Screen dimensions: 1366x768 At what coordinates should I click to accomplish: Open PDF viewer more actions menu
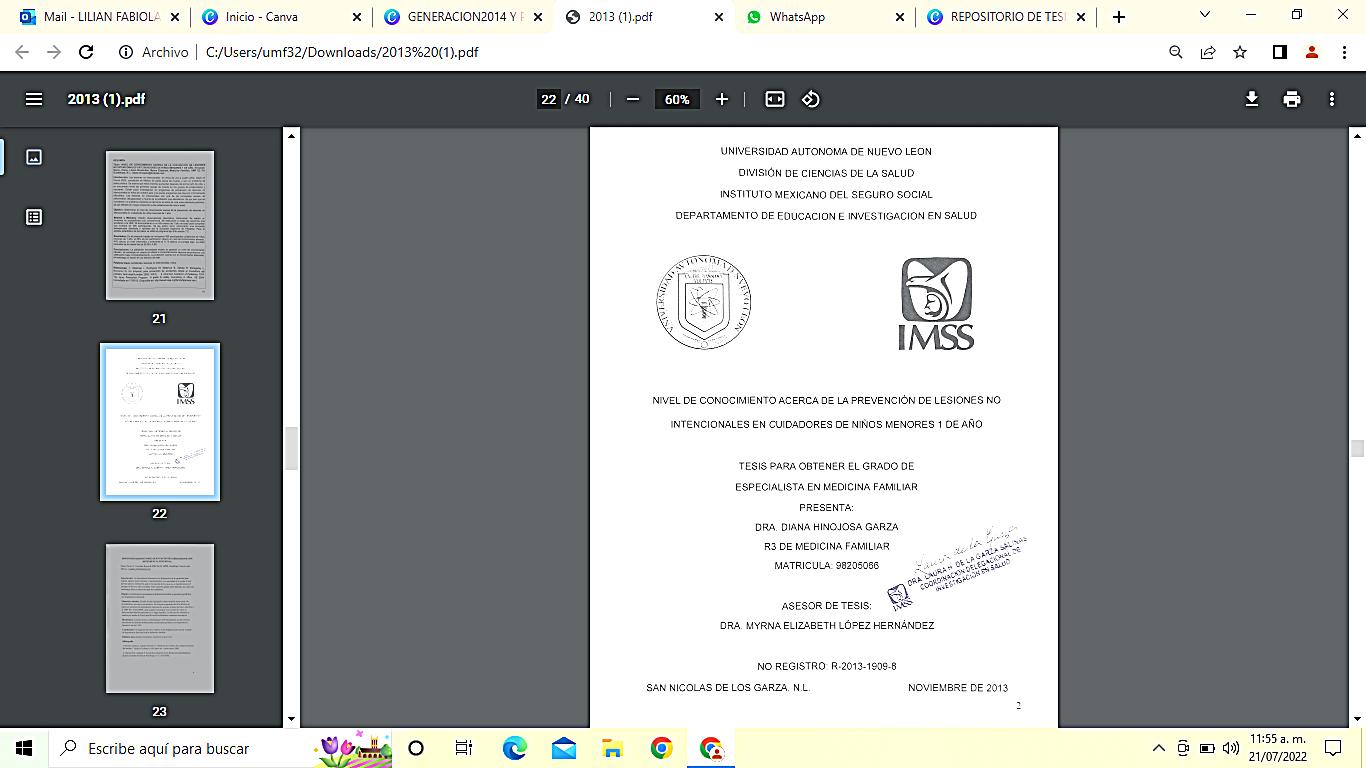coord(1332,99)
